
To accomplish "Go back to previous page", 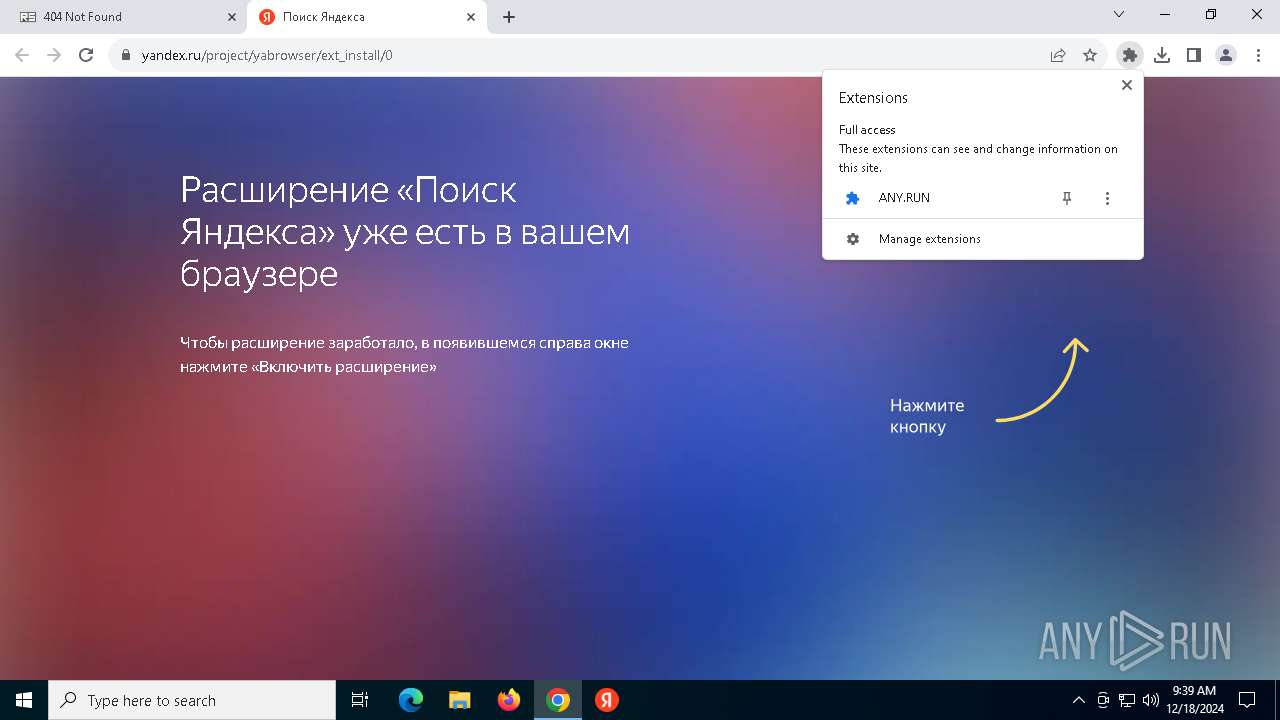I will [x=22, y=55].
